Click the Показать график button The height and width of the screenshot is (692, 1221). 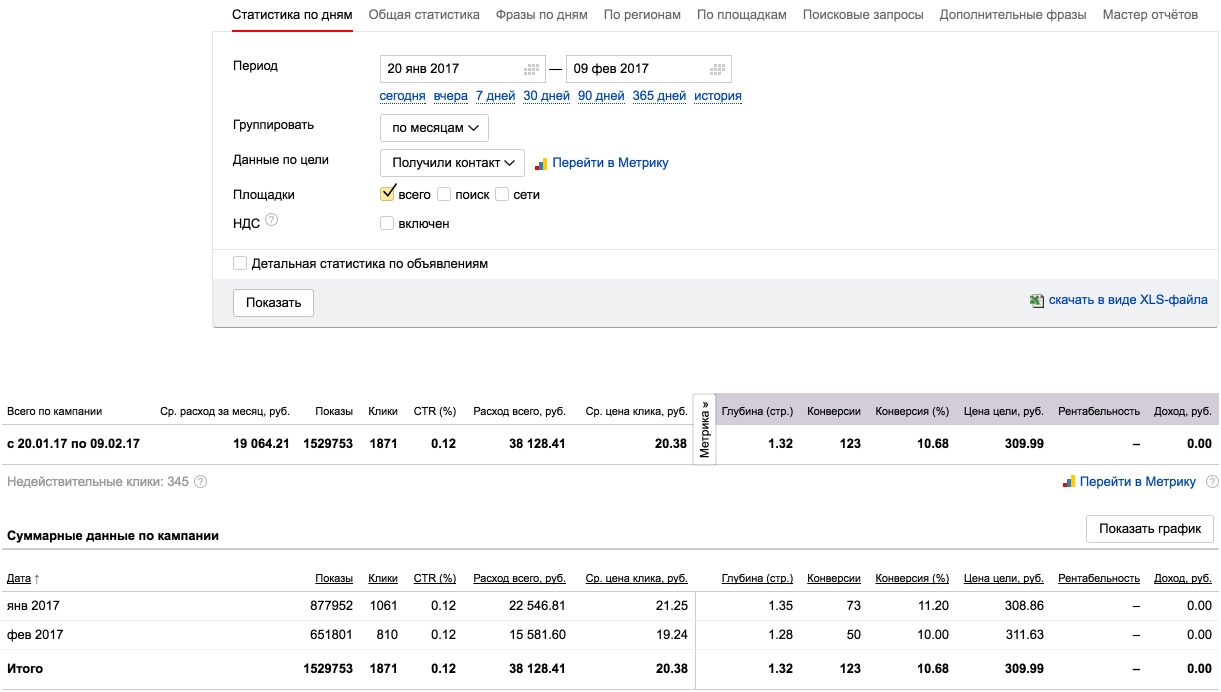(x=1150, y=529)
